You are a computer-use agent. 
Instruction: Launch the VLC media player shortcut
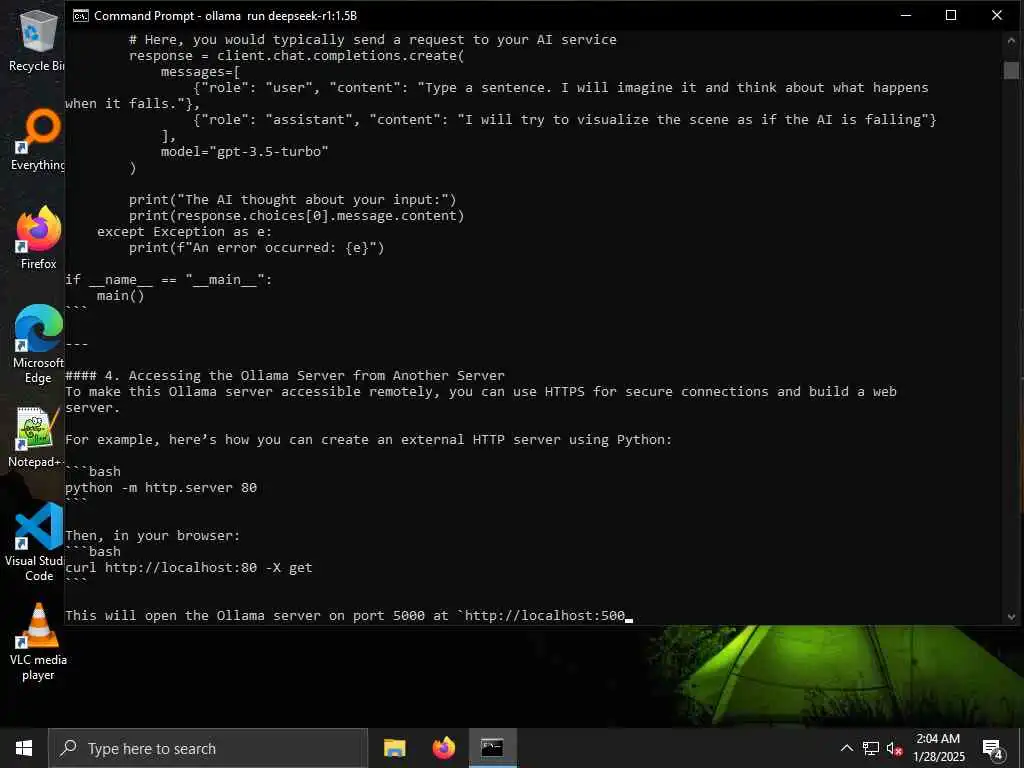(38, 642)
